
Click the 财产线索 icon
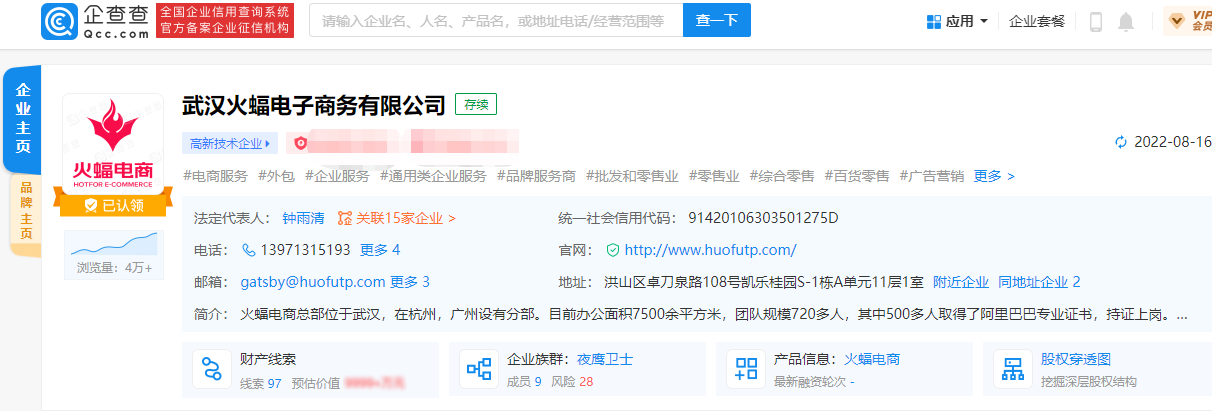point(211,369)
